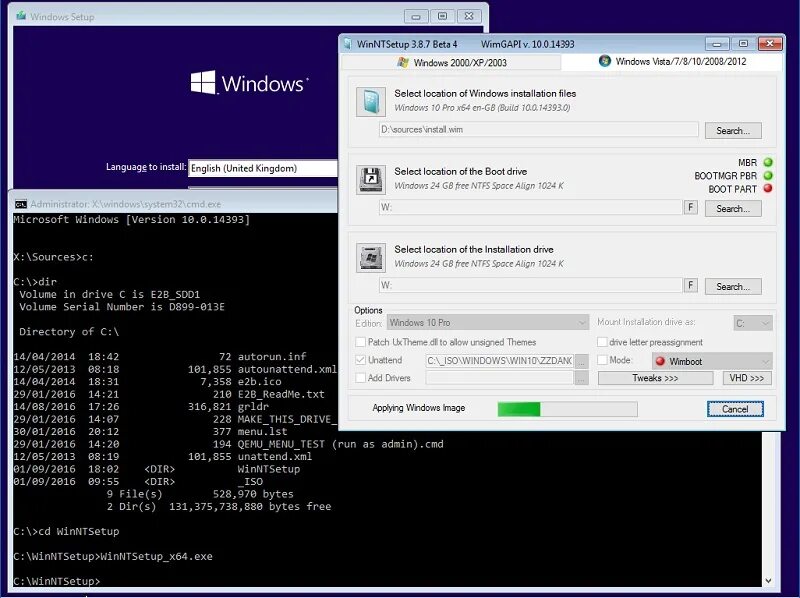Click the F format button for Boot drive

pyautogui.click(x=690, y=207)
